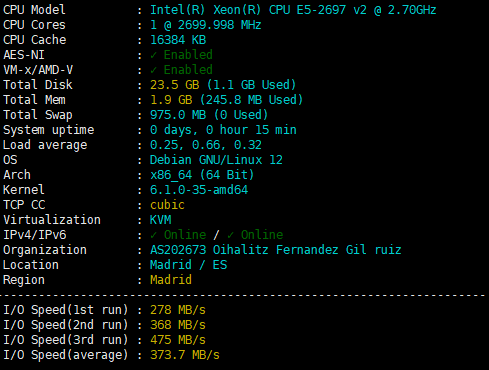The height and width of the screenshot is (370, 489).
Task: Select average I/O speed '373.7 MB/s'
Action: point(185,355)
